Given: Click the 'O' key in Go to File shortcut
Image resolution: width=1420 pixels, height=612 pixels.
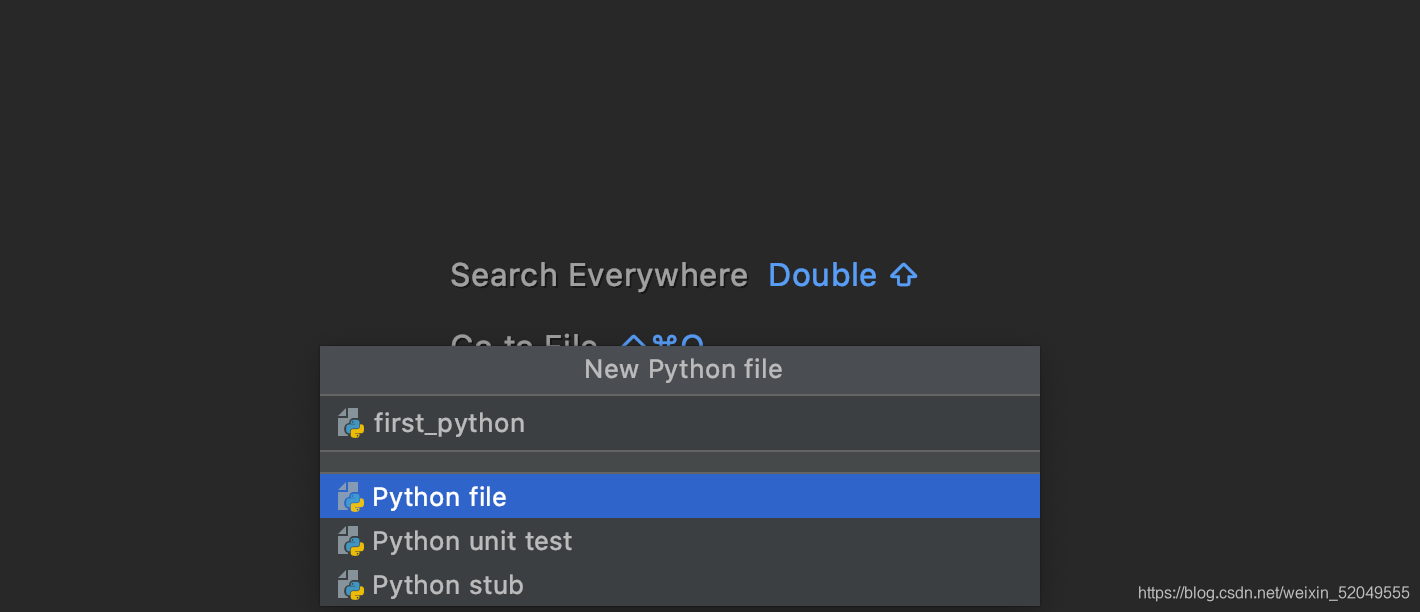Looking at the screenshot, I should [692, 342].
